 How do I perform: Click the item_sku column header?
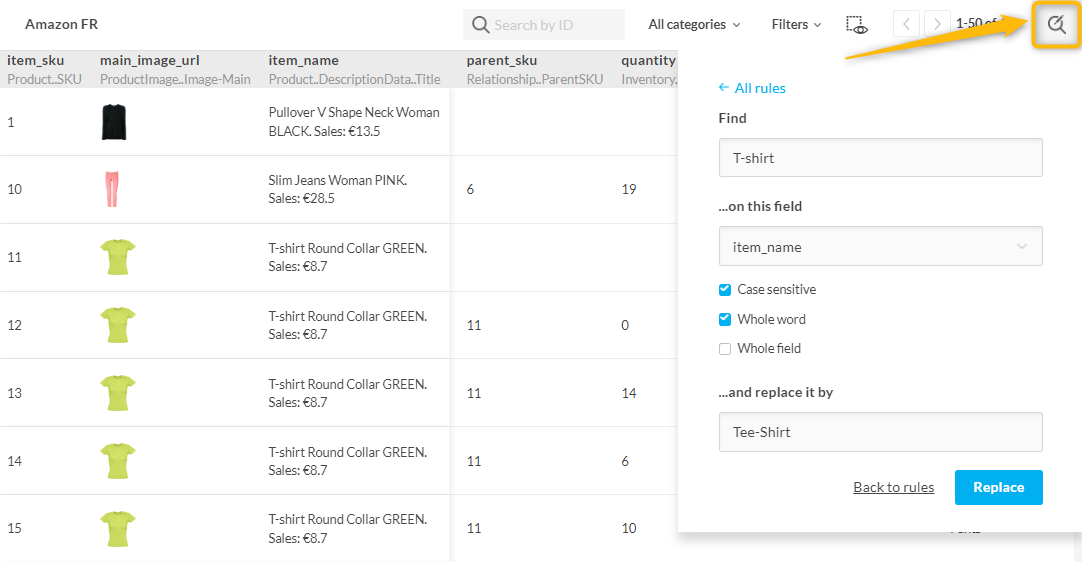[36, 61]
